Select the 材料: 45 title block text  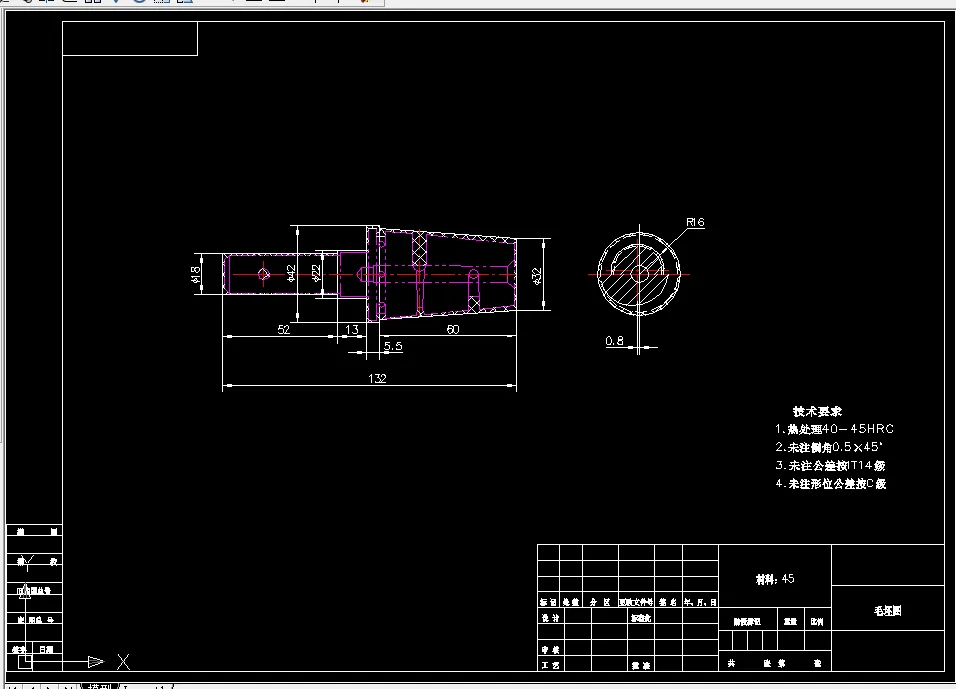tap(775, 579)
